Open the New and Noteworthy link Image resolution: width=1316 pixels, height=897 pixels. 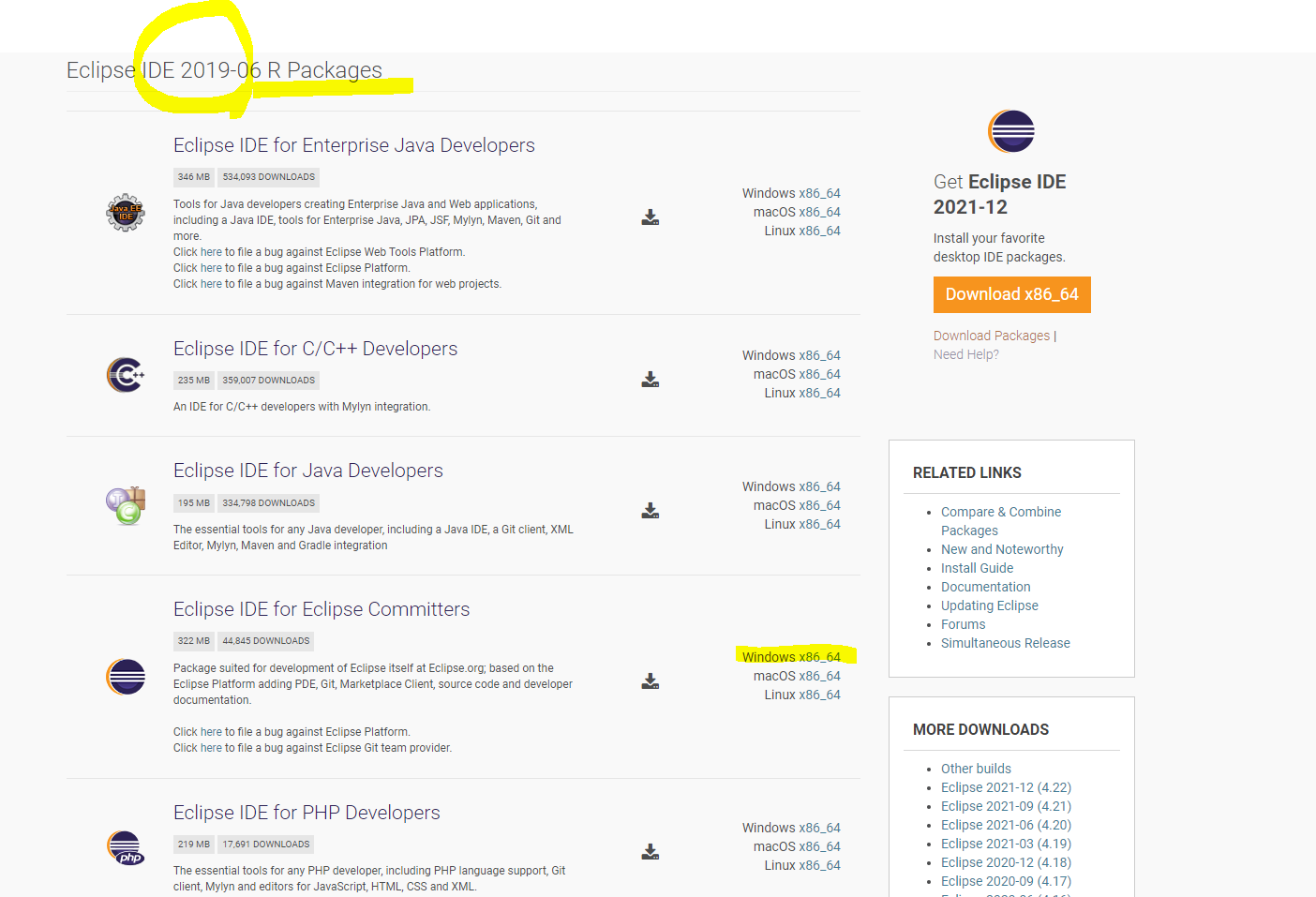click(x=1002, y=549)
